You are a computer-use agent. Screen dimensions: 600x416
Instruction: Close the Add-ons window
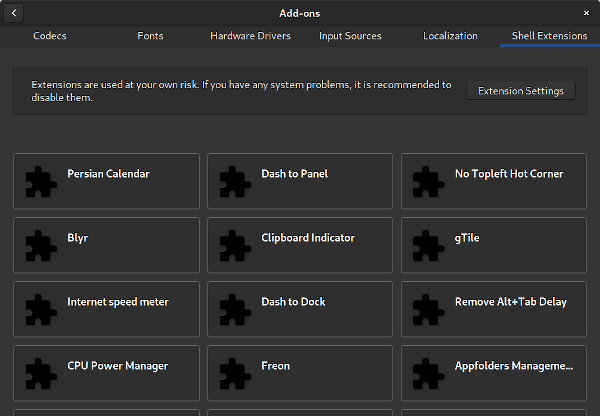(586, 13)
